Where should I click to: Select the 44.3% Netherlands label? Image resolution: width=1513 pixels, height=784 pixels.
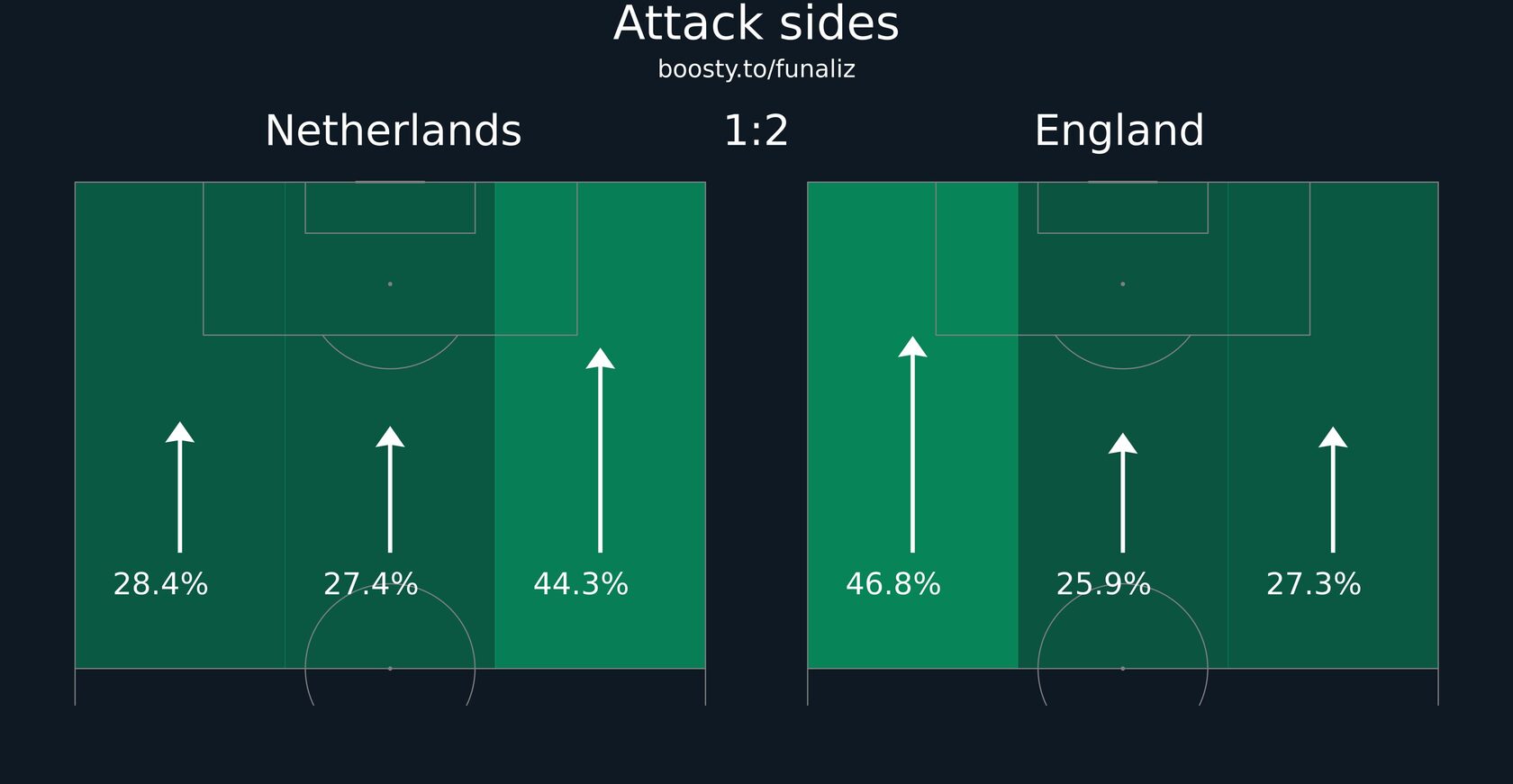click(x=581, y=584)
